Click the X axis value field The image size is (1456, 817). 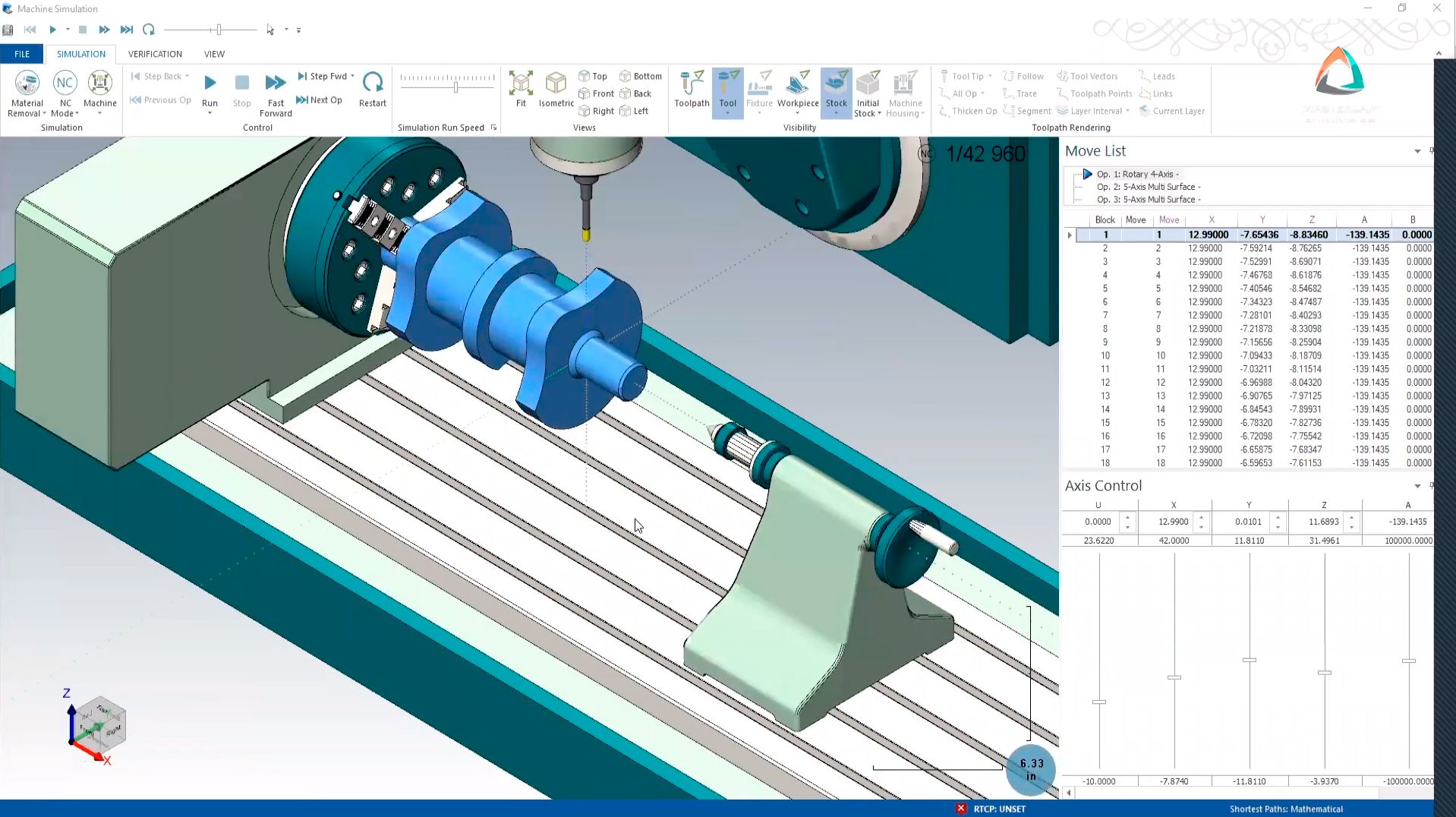pos(1171,522)
